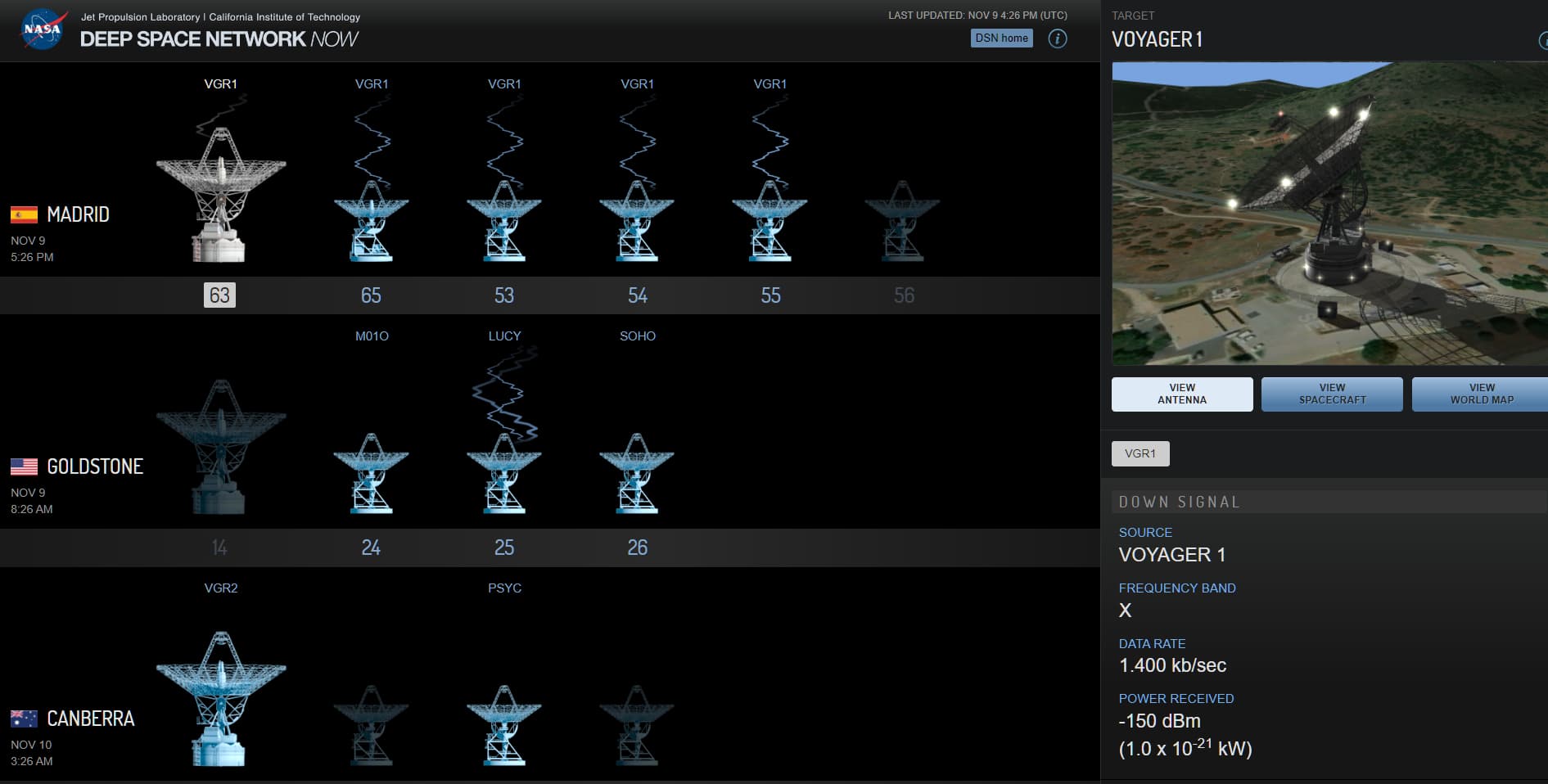
Task: Select the dimmed Goldstone antenna 14
Action: [220, 448]
